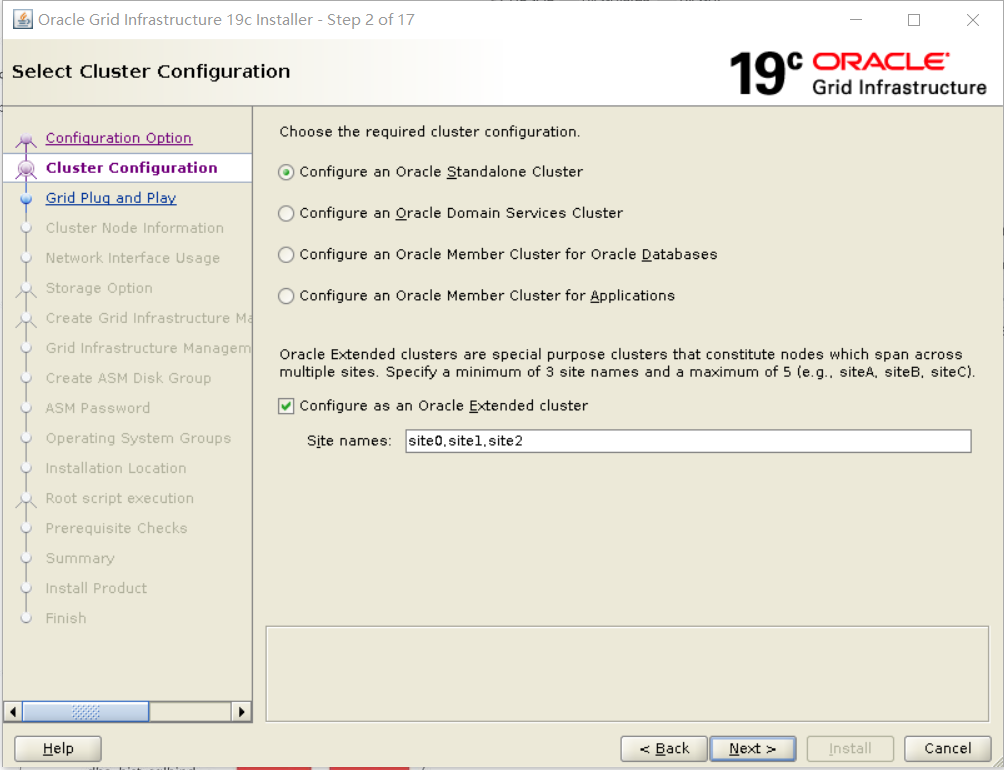Cancel the installer with Cancel button
Viewport: 1004px width, 770px height.
(948, 748)
